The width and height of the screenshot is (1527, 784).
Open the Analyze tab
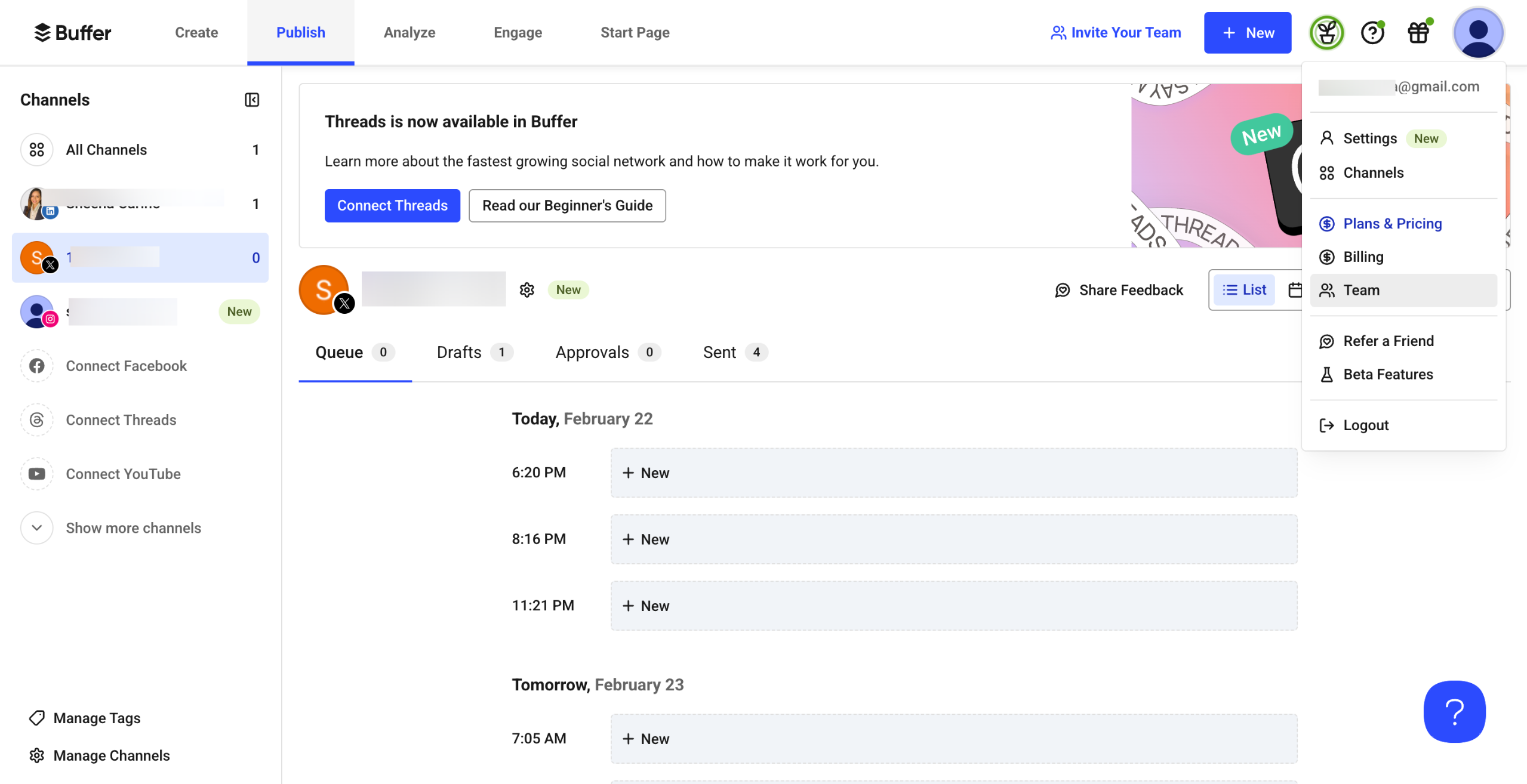pyautogui.click(x=409, y=33)
